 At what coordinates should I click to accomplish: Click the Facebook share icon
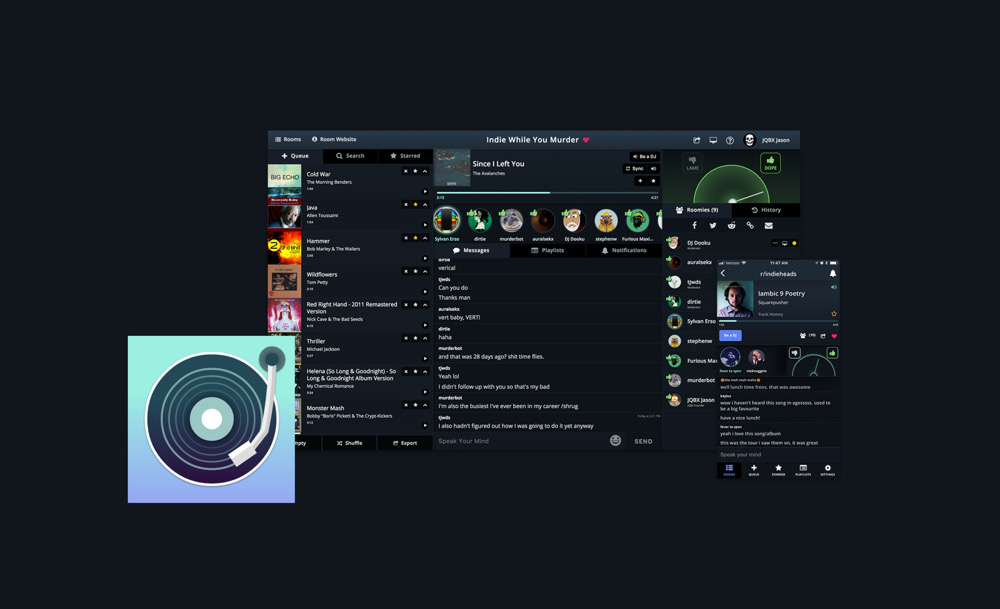click(x=694, y=226)
